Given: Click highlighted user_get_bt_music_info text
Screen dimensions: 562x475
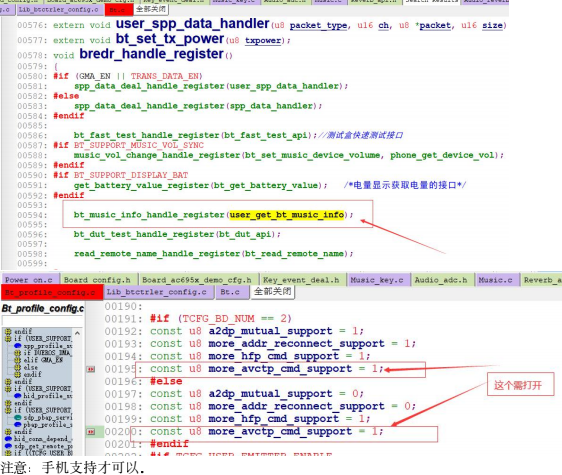Looking at the screenshot, I should coord(287,215).
